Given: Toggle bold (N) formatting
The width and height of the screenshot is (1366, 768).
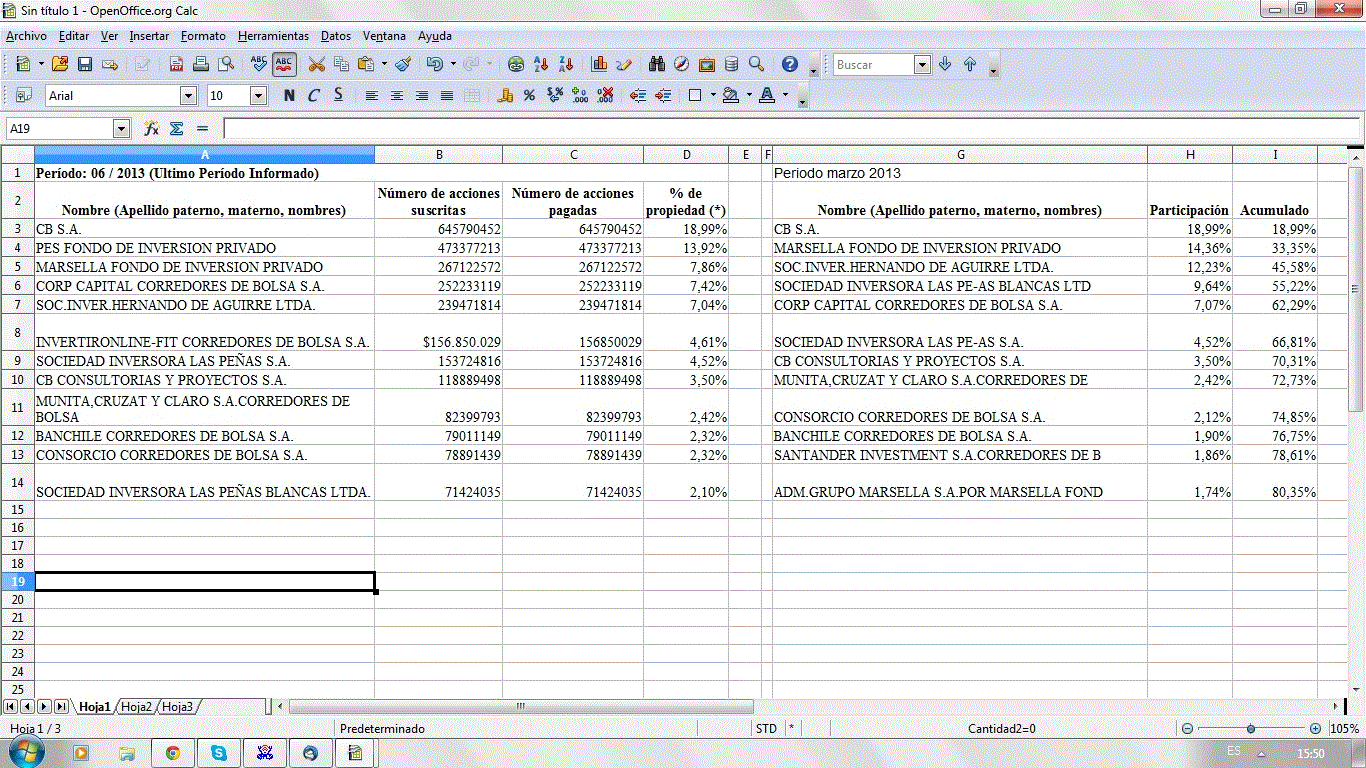Looking at the screenshot, I should coord(289,96).
